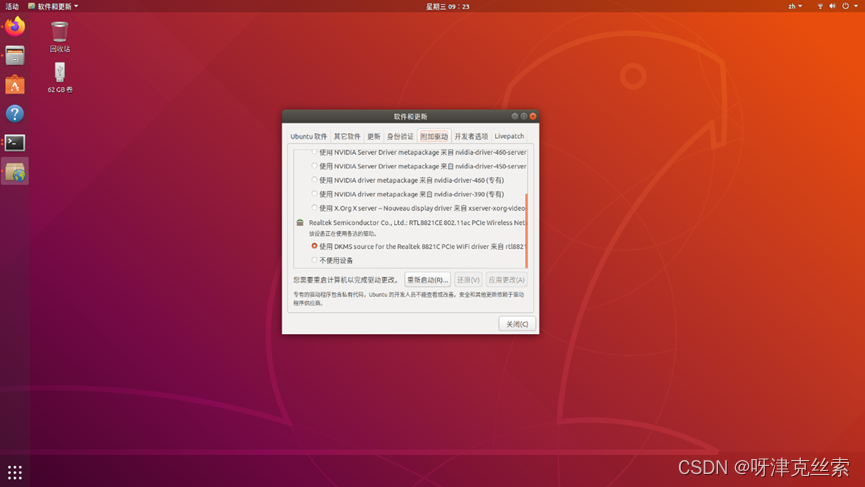Click the power icon in top bar
The height and width of the screenshot is (487, 865).
(845, 6)
